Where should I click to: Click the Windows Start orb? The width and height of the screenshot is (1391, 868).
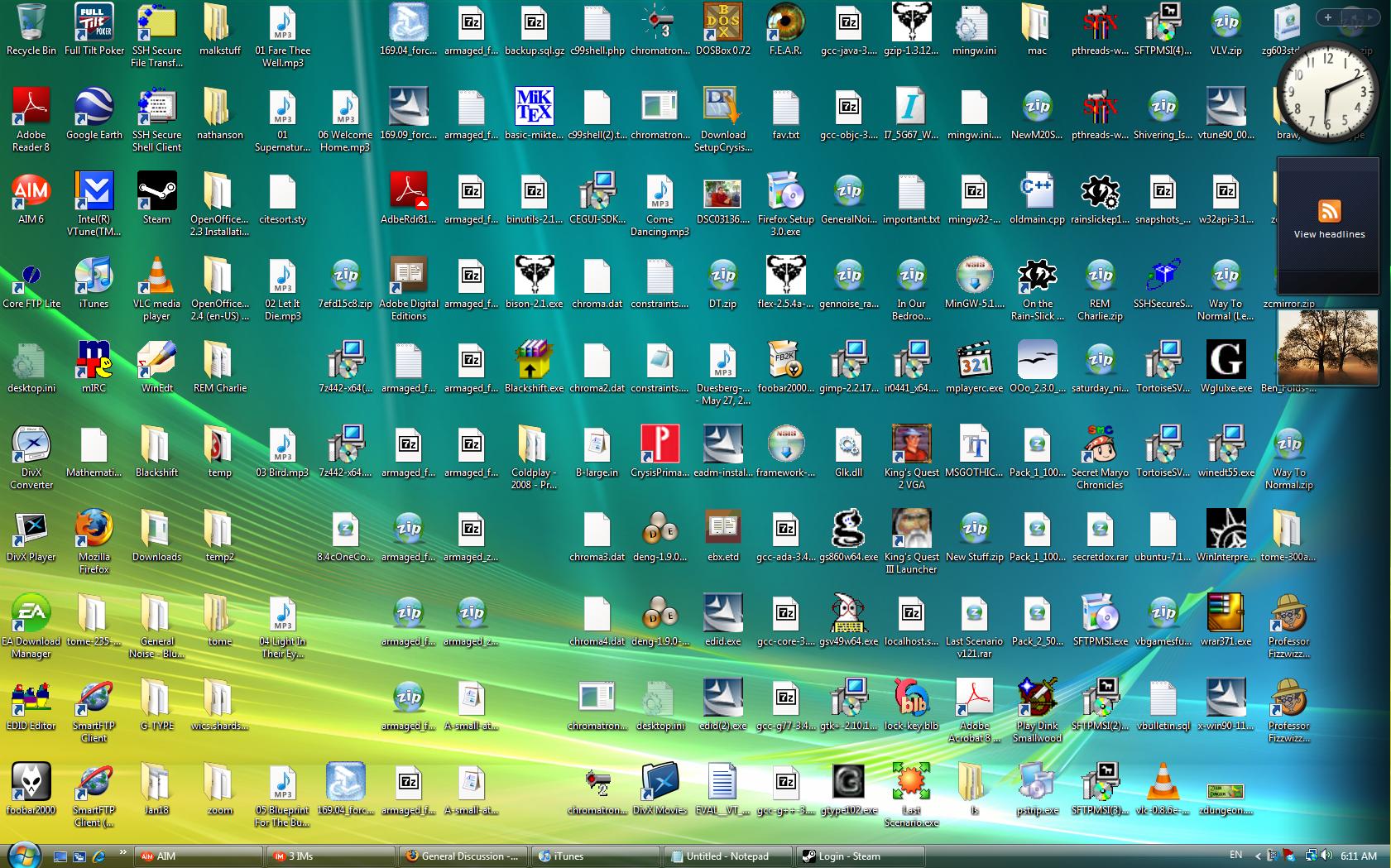pyautogui.click(x=23, y=855)
